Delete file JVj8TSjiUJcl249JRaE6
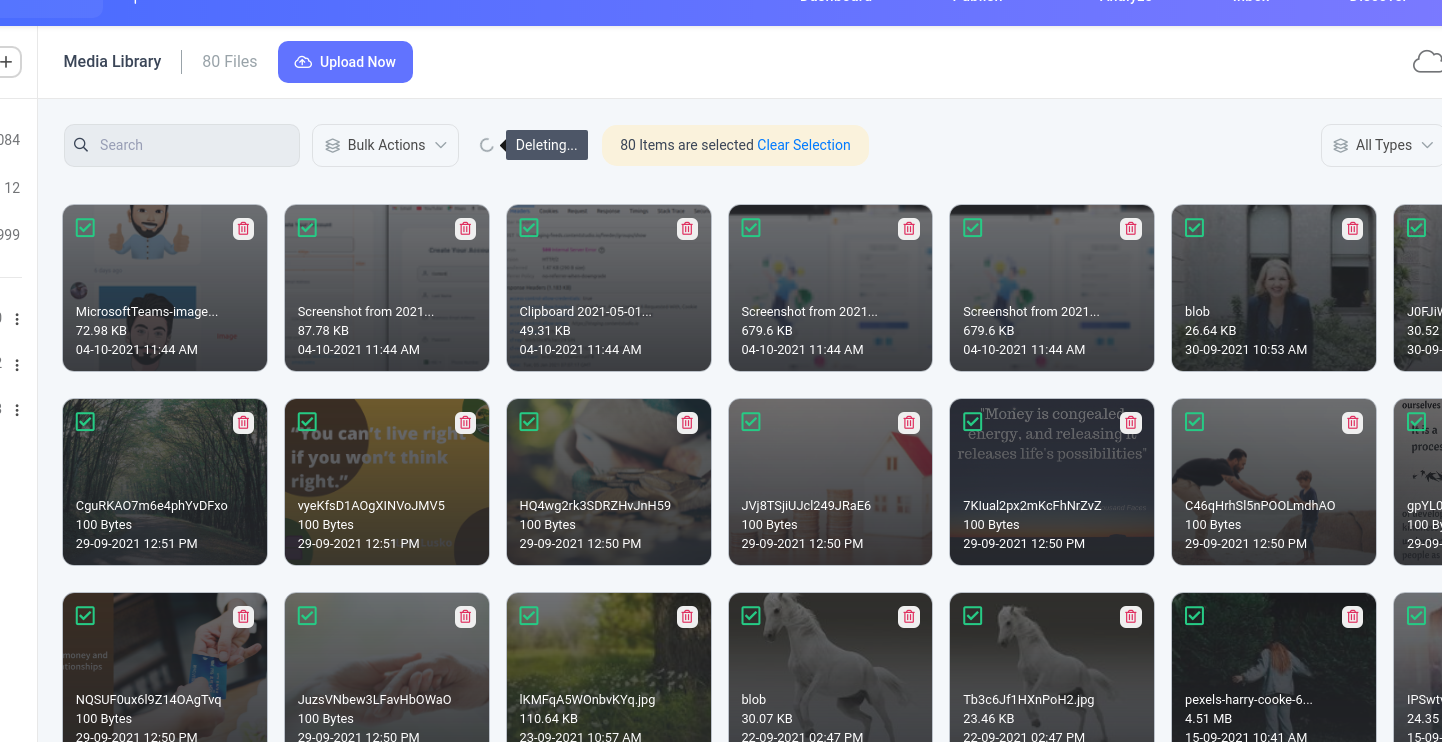The width and height of the screenshot is (1442, 742). pyautogui.click(x=909, y=423)
